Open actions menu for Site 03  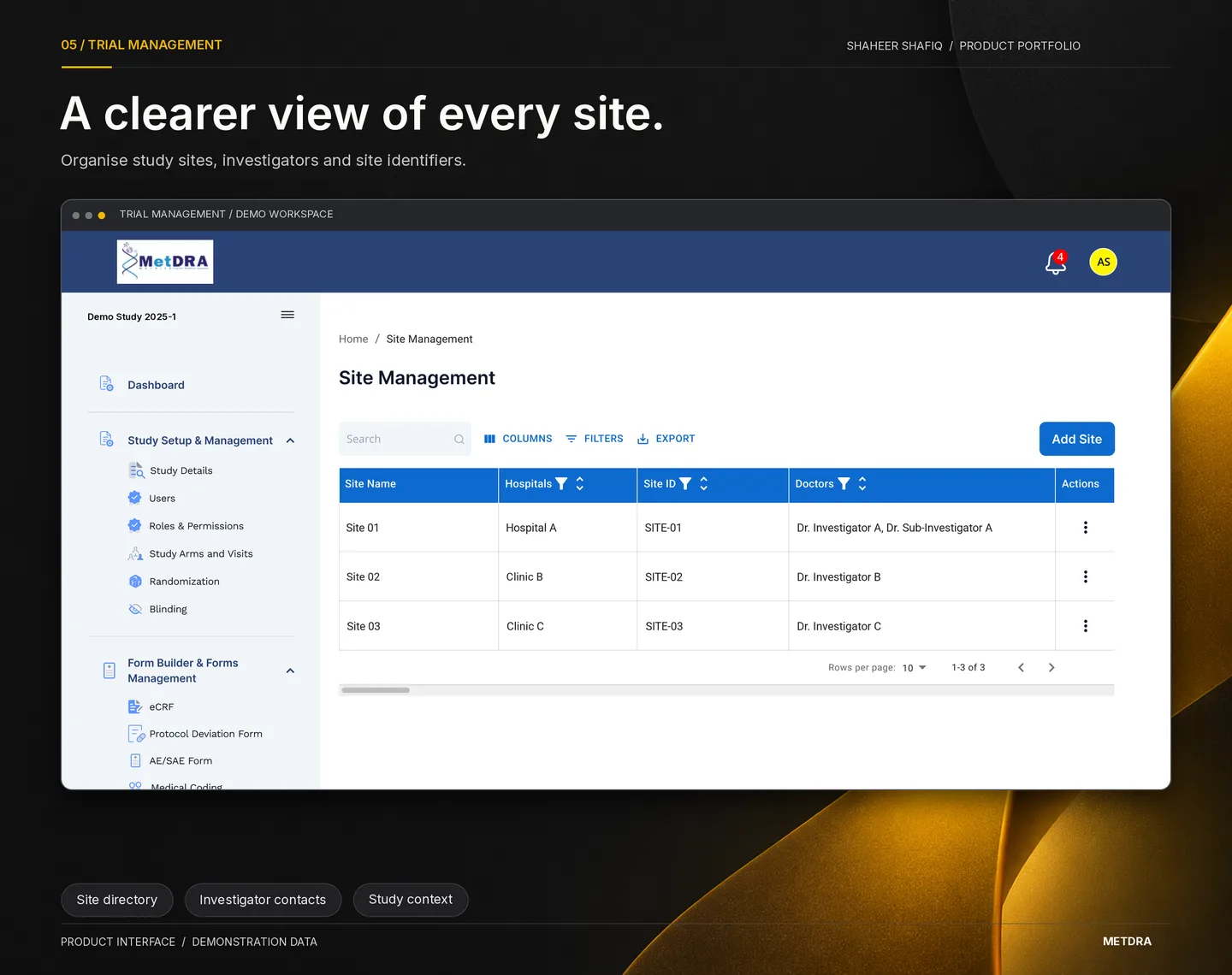(x=1086, y=626)
